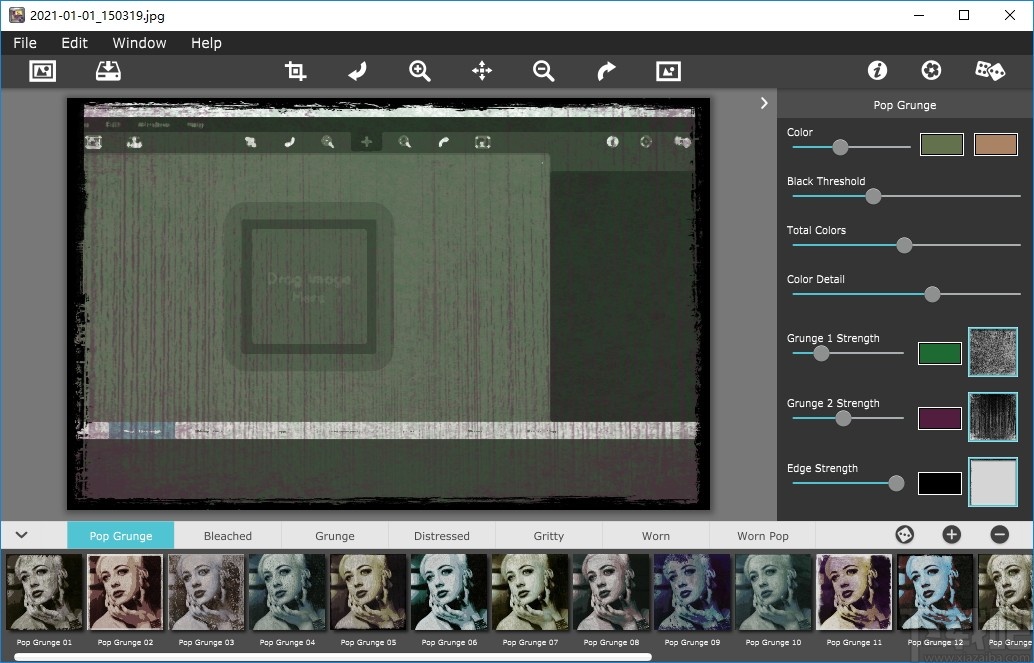1034x663 pixels.
Task: Click the add preset plus button
Action: click(951, 535)
